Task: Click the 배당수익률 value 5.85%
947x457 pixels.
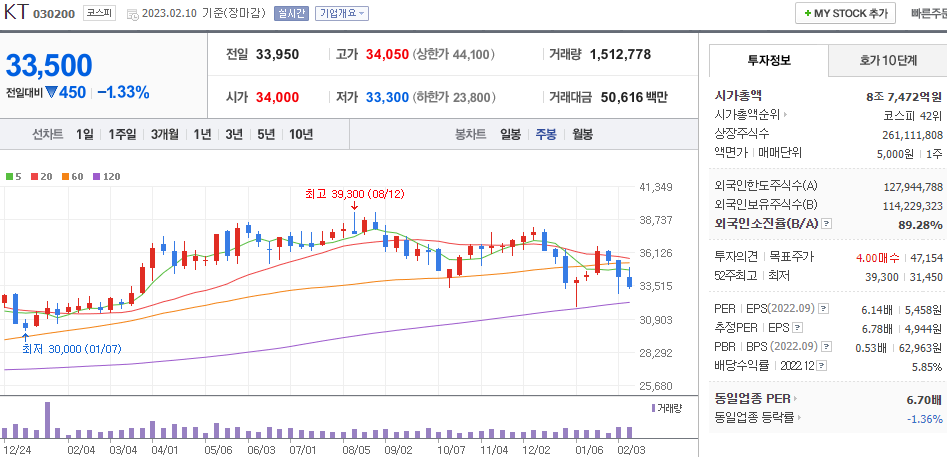Action: click(x=927, y=366)
